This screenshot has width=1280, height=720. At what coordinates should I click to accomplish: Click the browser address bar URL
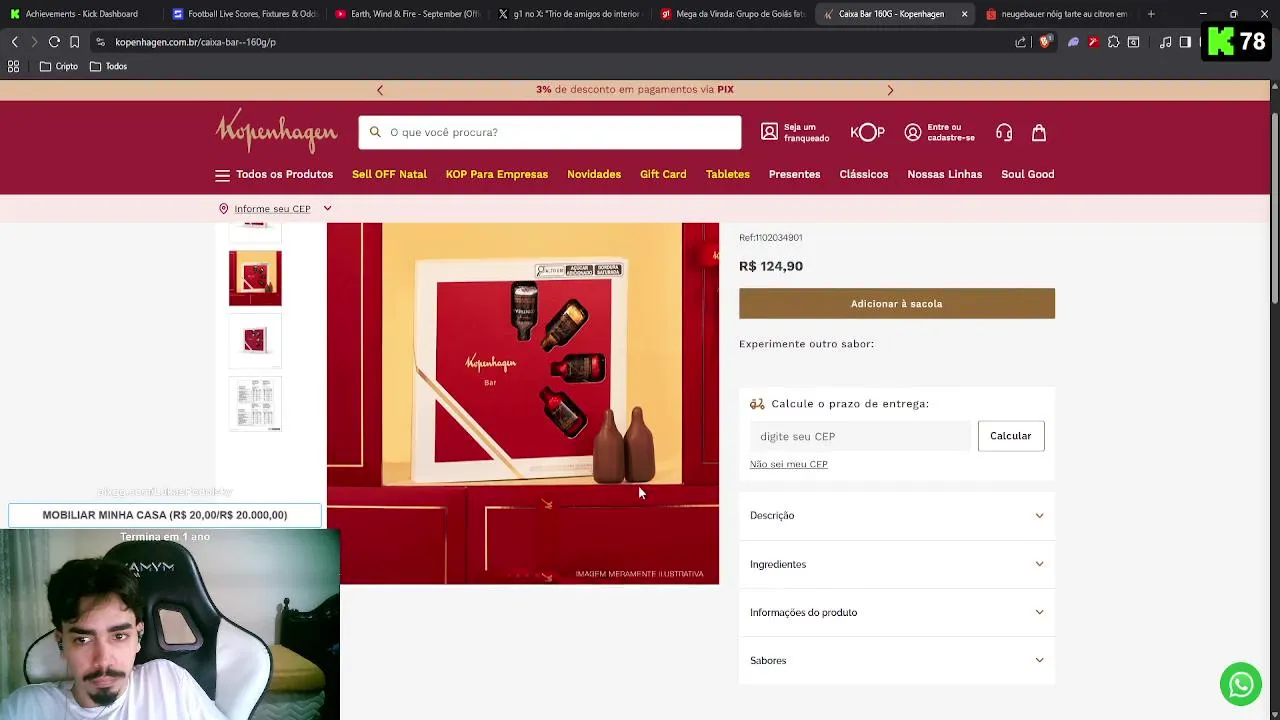[196, 42]
